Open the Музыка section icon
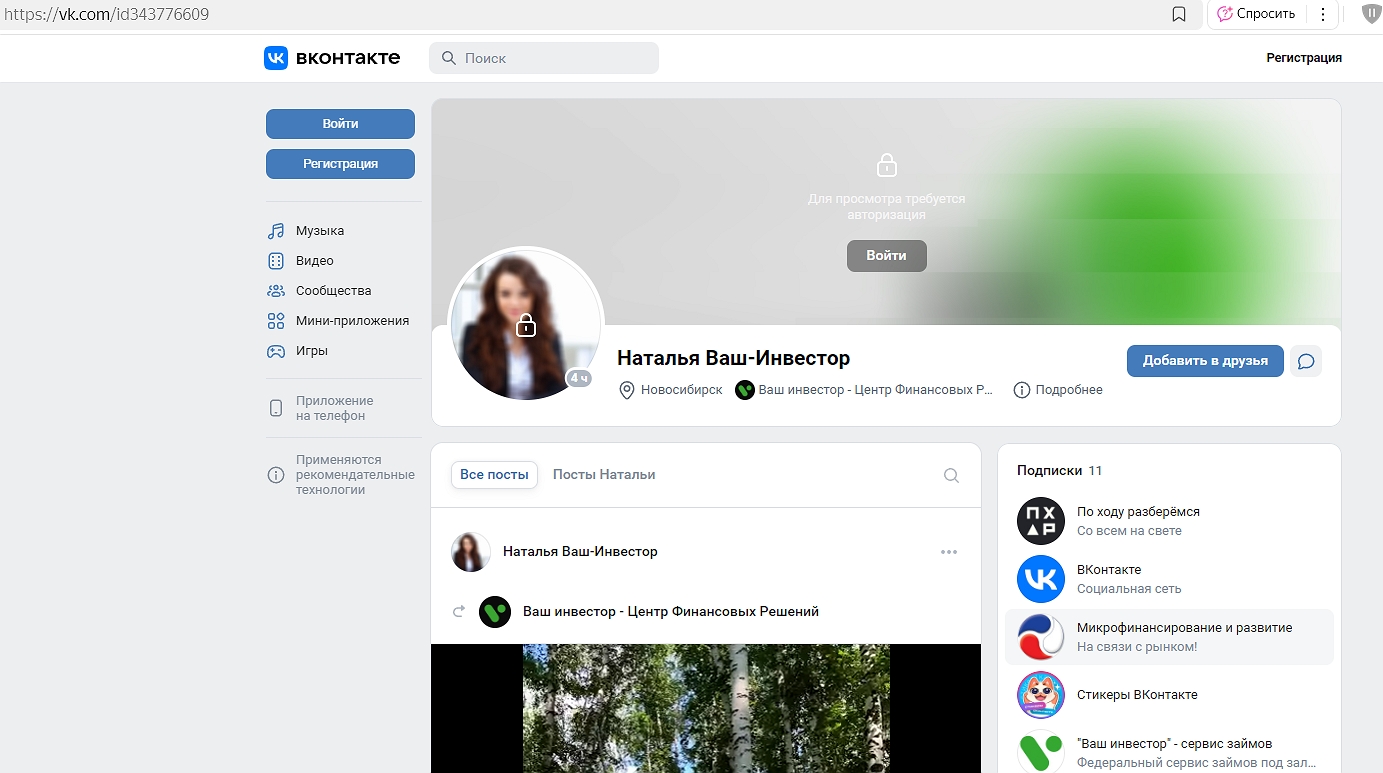 click(x=276, y=231)
